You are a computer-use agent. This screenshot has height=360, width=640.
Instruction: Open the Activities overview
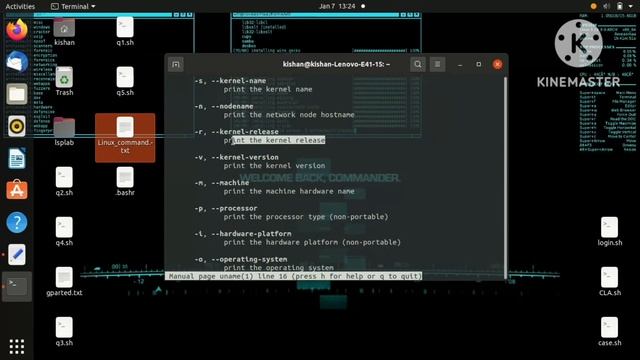20,6
